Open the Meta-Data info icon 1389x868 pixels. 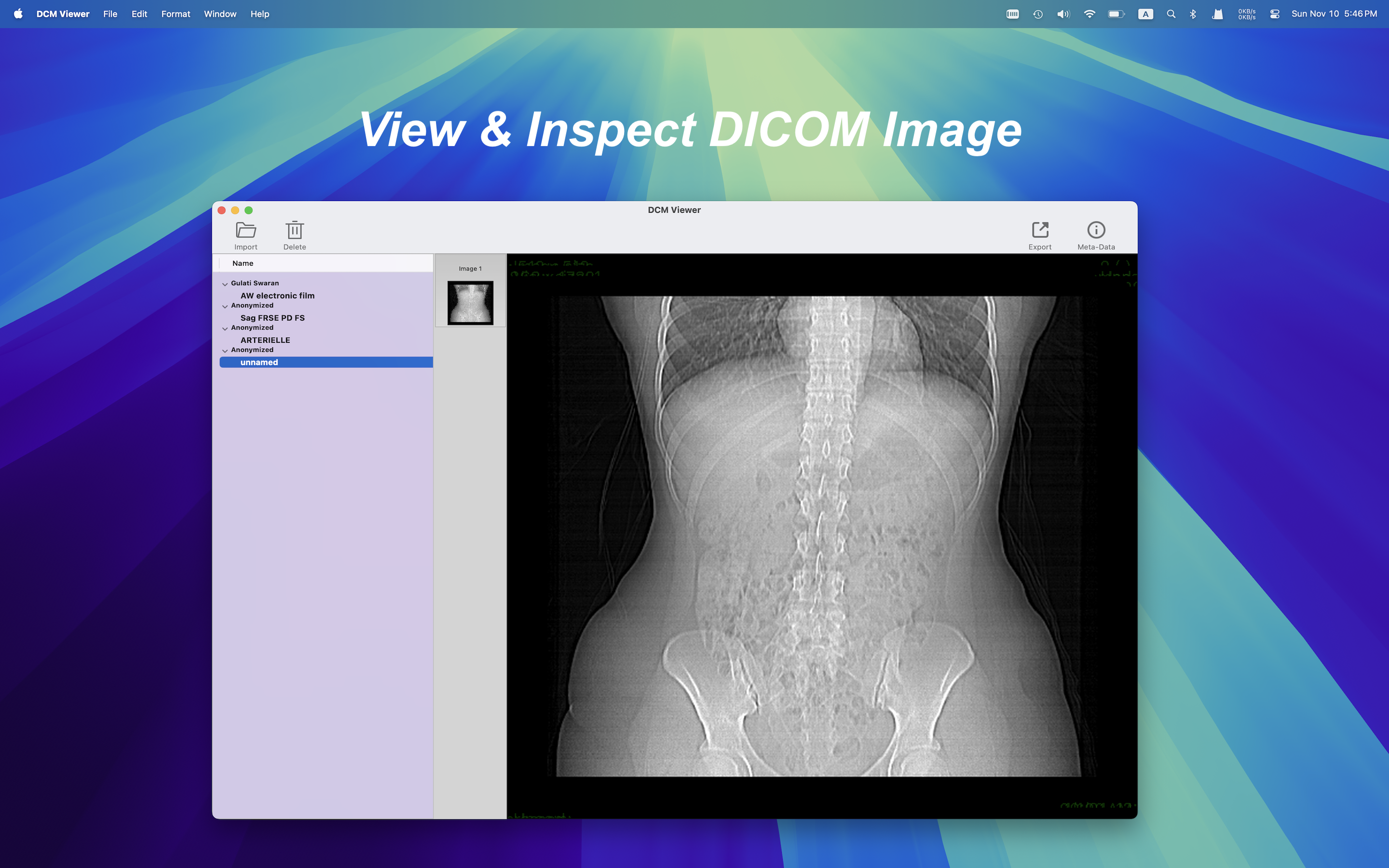coord(1096,230)
